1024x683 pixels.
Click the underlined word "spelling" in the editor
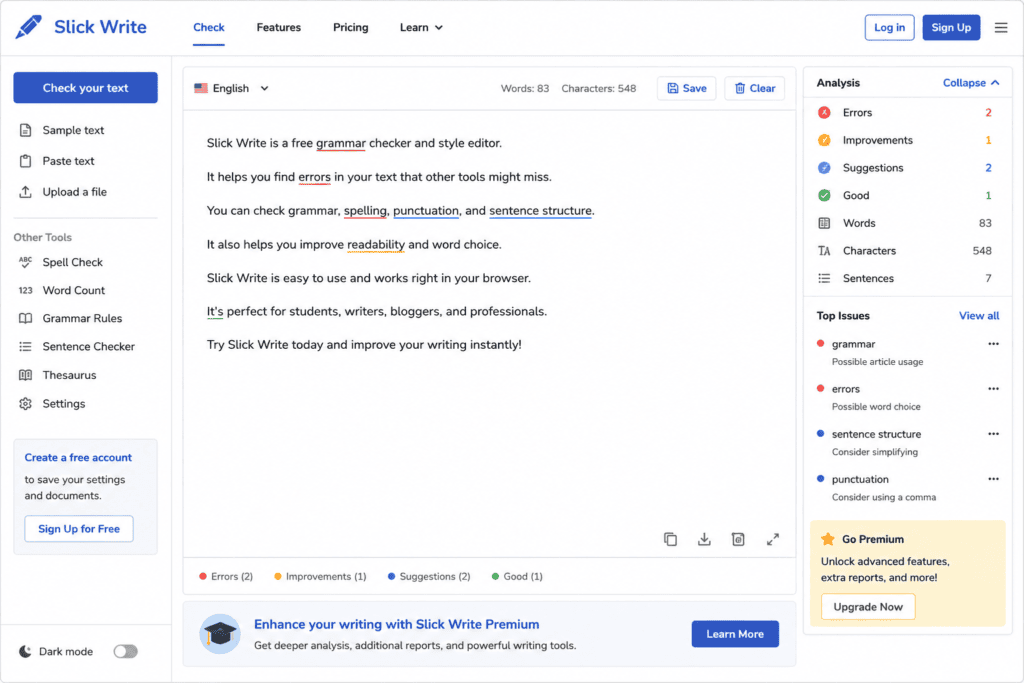pyautogui.click(x=365, y=210)
